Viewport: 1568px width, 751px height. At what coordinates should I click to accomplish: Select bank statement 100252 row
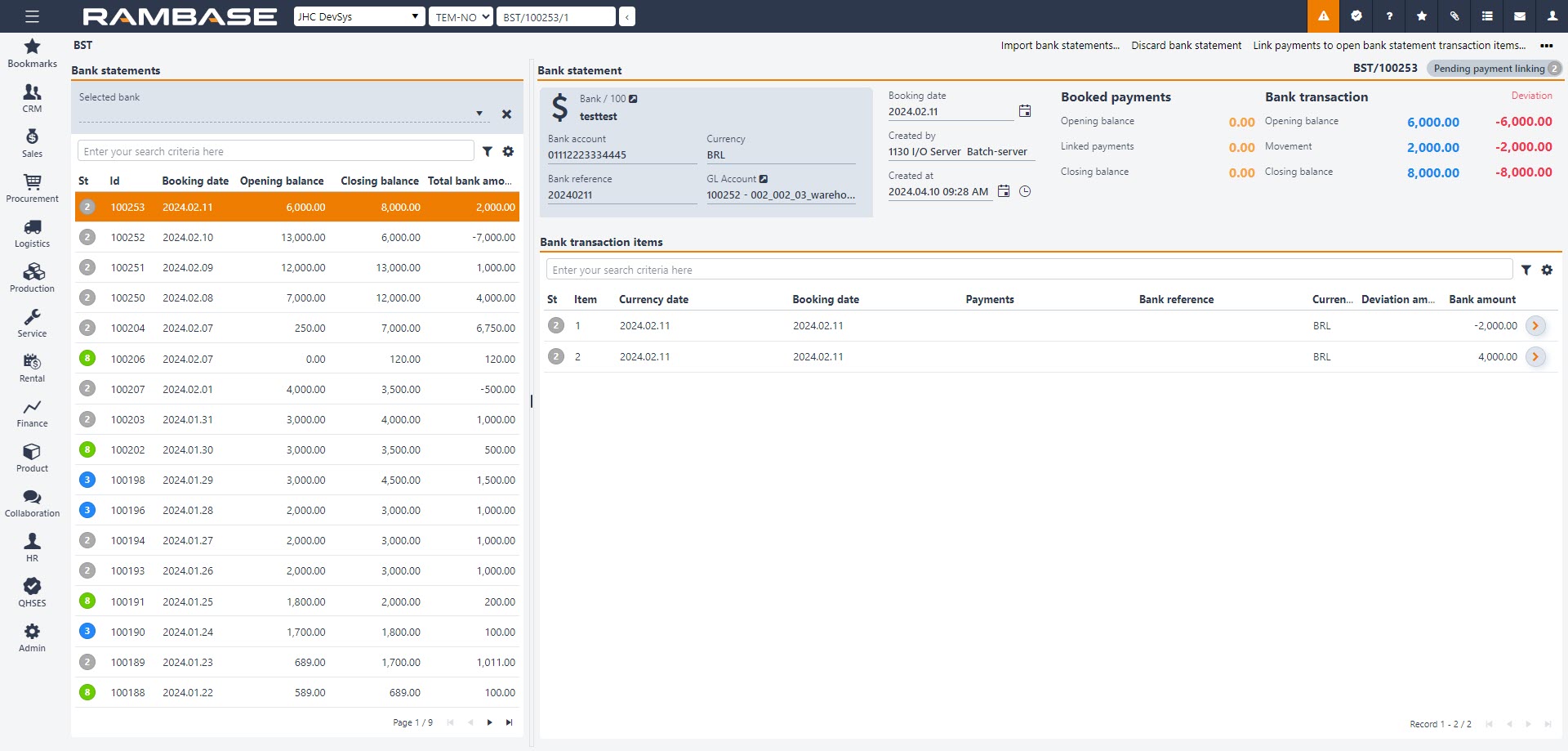coord(297,238)
